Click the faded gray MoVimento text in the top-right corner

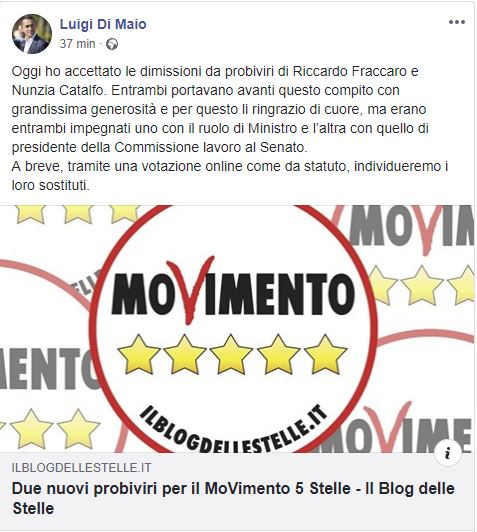tap(411, 227)
